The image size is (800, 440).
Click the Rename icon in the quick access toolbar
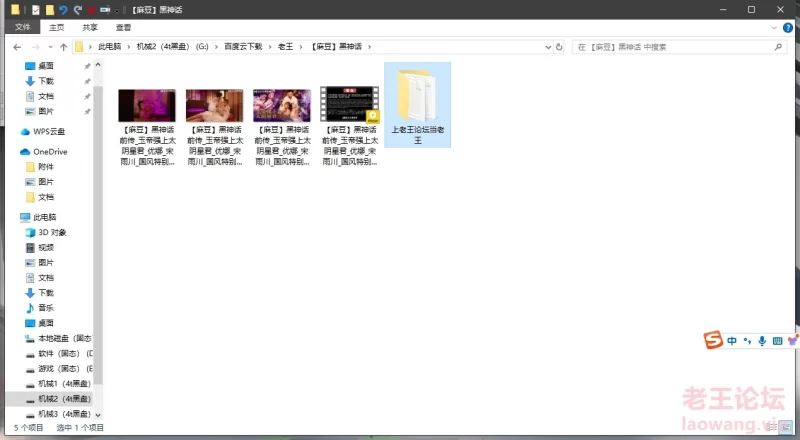coord(105,10)
